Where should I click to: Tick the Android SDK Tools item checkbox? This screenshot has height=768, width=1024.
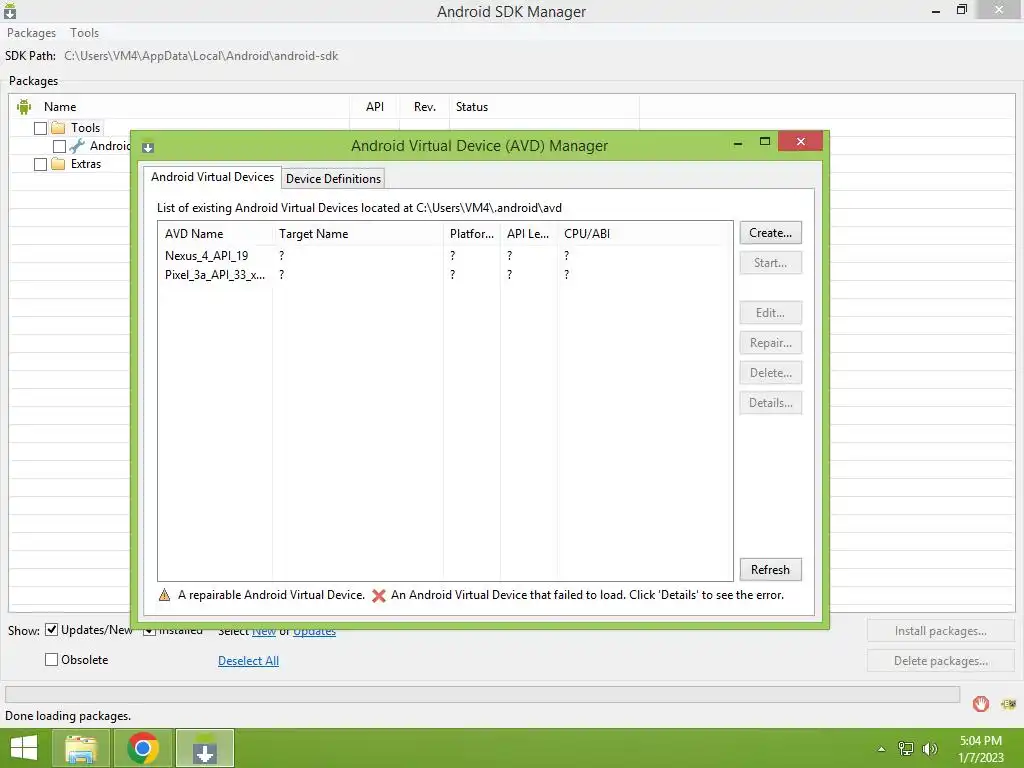pos(59,146)
